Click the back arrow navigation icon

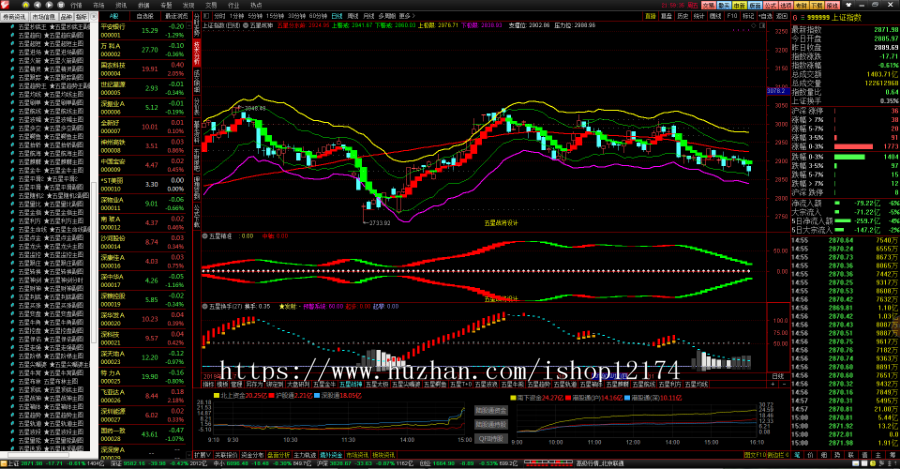(37, 5)
